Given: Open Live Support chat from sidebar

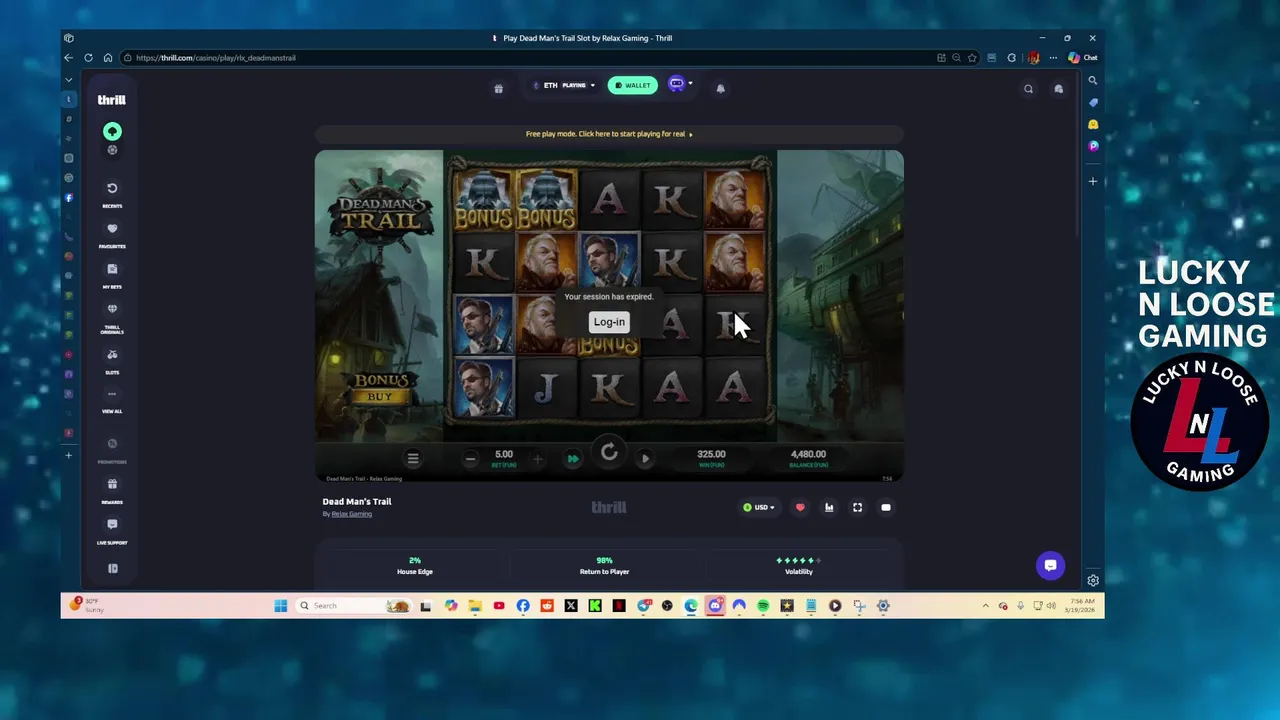Looking at the screenshot, I should point(112,530).
